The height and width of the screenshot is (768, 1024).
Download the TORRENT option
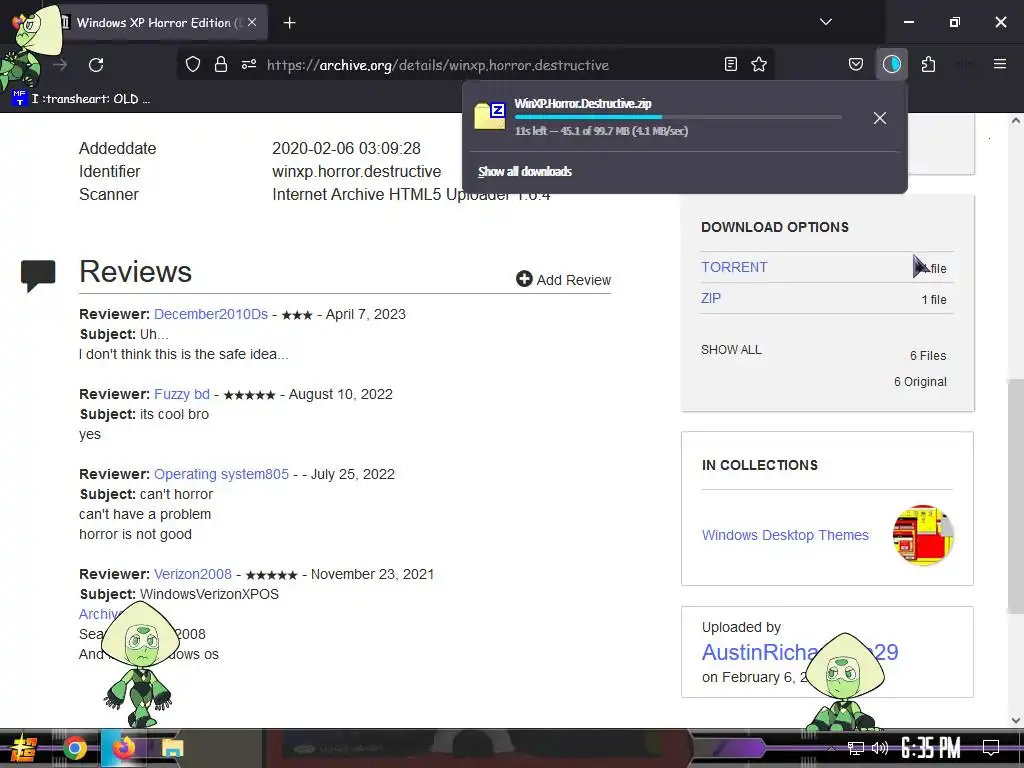[734, 267]
